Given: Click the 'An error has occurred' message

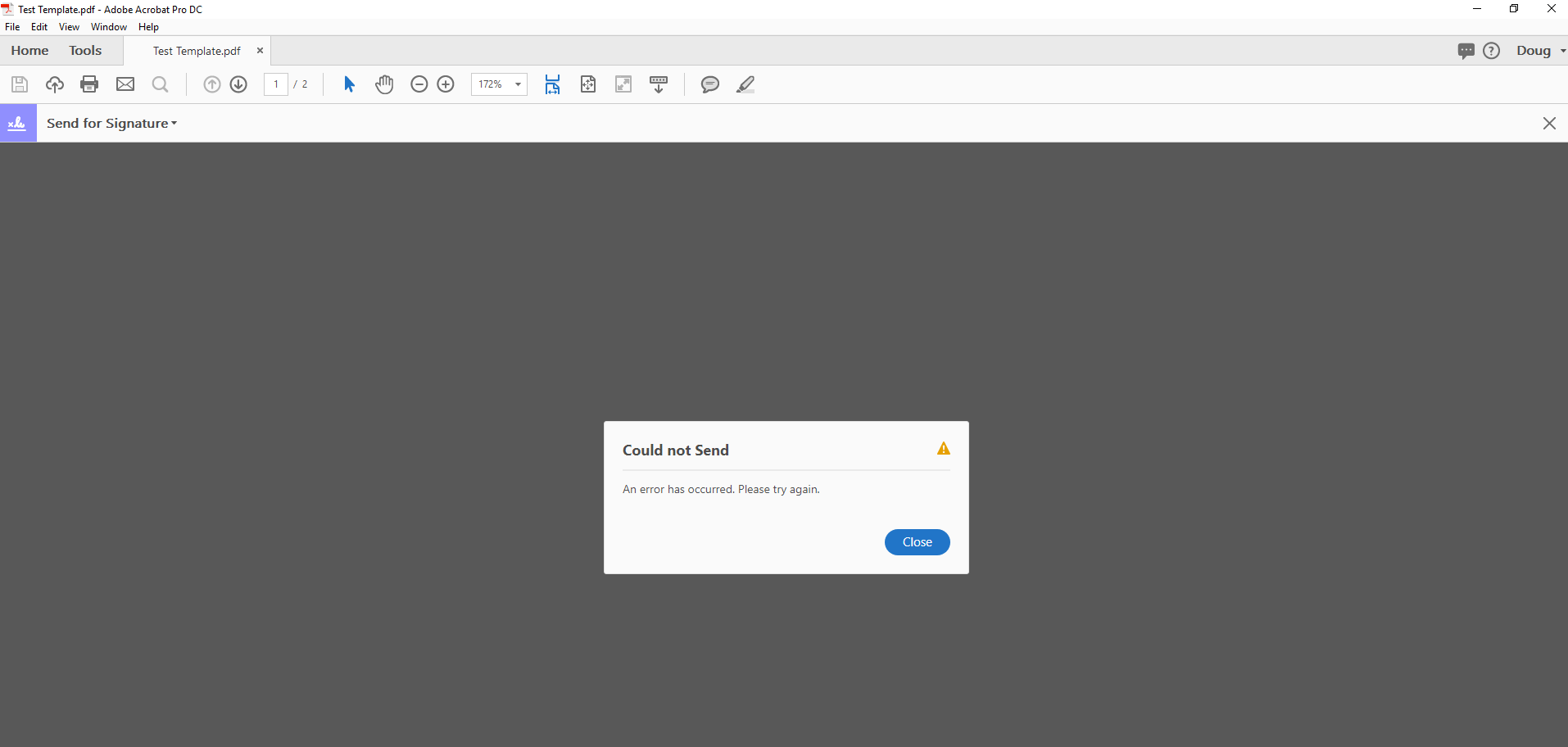Looking at the screenshot, I should tap(721, 489).
